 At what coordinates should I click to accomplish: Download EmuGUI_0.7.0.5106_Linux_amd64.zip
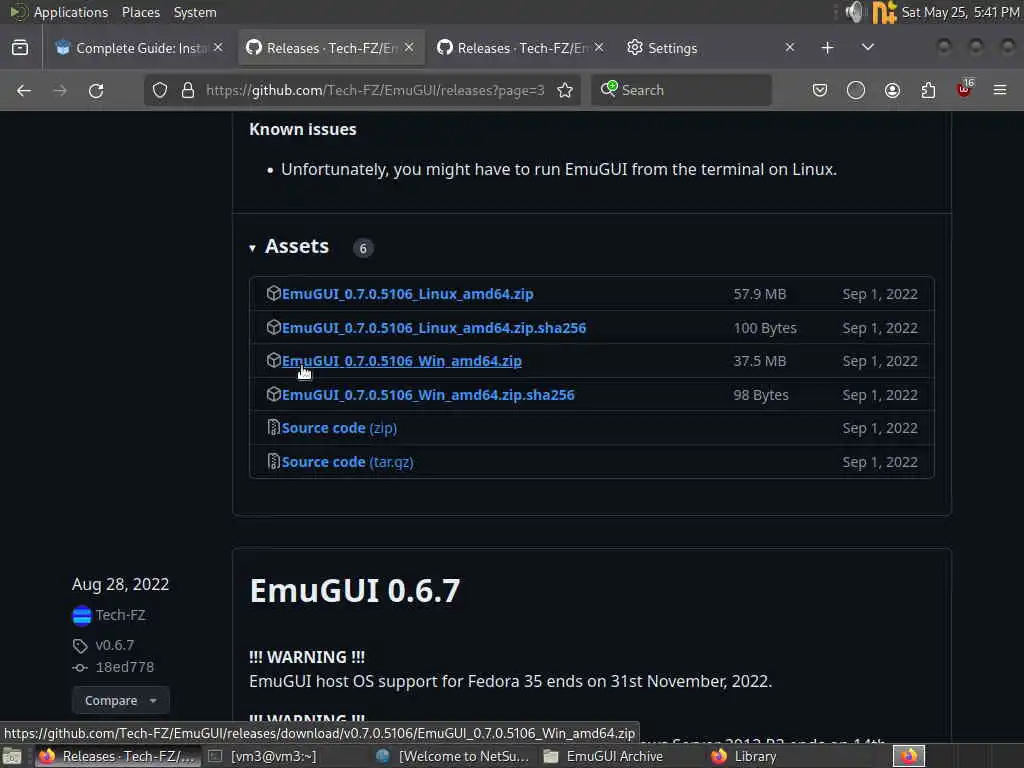tap(408, 294)
